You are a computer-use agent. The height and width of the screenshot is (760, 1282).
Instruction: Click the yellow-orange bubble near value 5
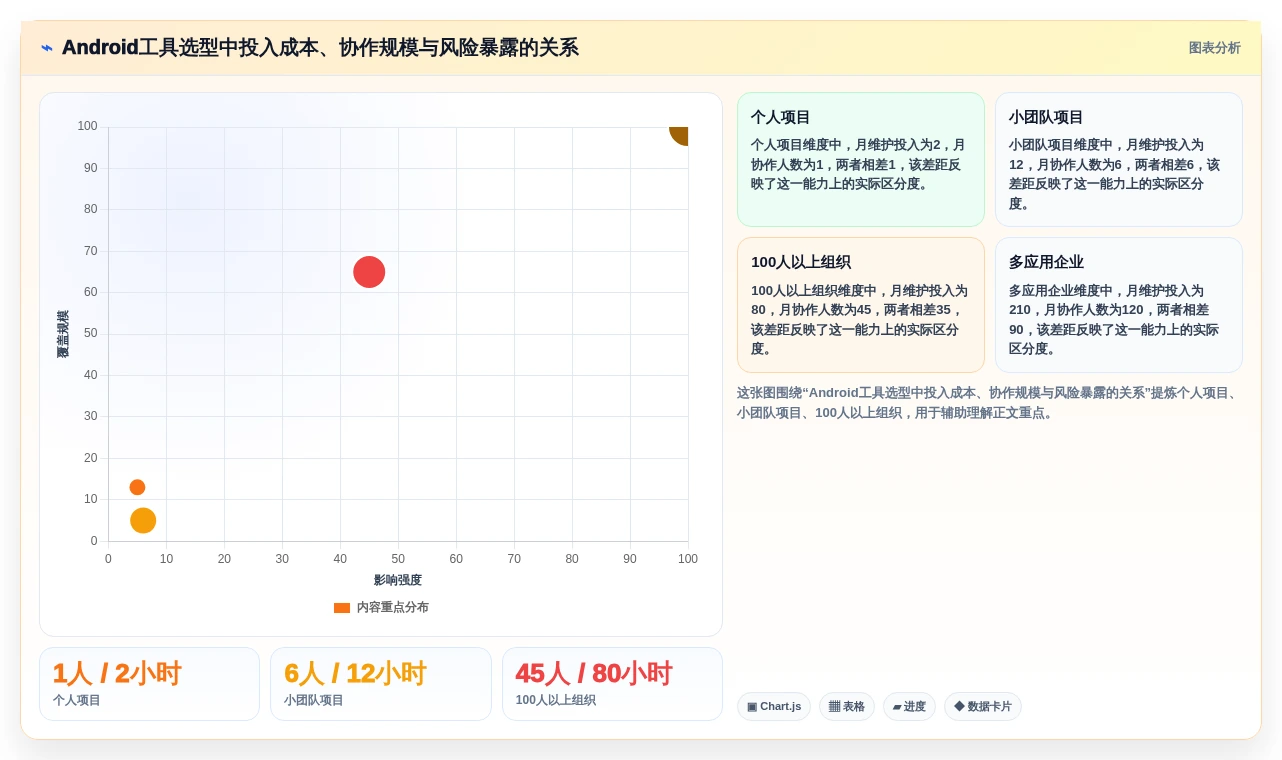coord(143,520)
